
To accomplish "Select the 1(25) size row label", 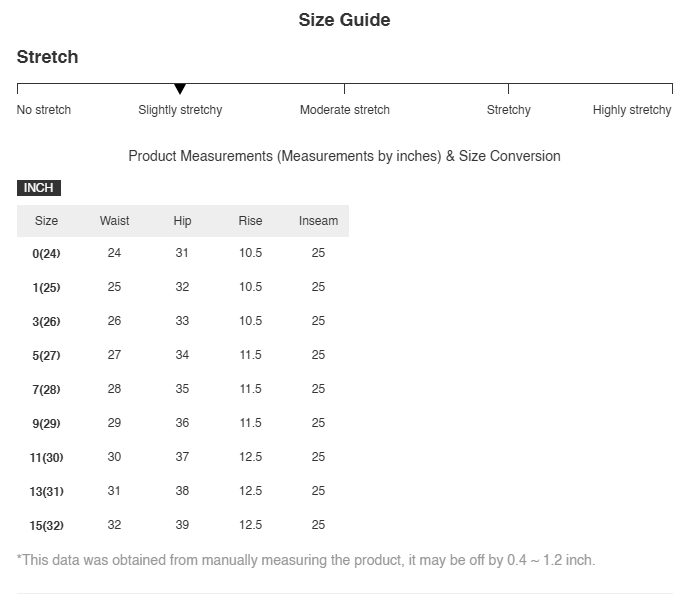I will 46,287.
